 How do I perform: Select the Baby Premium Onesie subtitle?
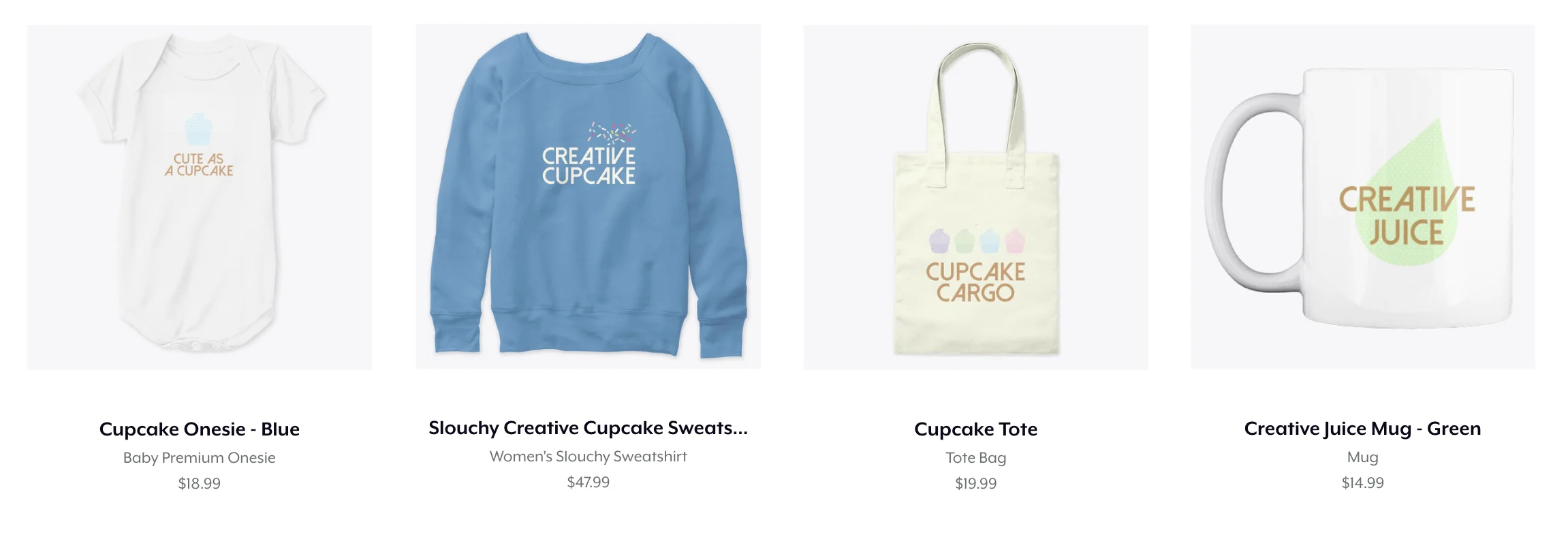200,458
